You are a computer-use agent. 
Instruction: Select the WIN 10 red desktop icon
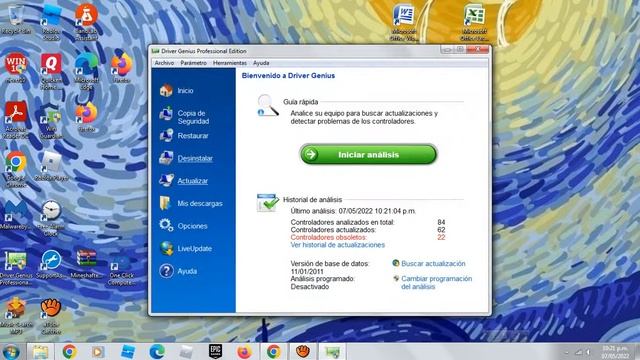point(16,69)
